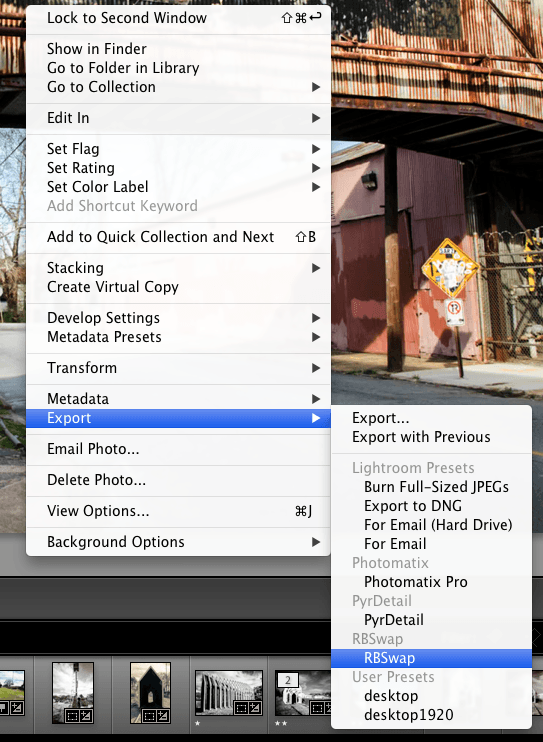Image resolution: width=543 pixels, height=742 pixels.
Task: Expand the Background Options submenu
Action: pos(178,542)
